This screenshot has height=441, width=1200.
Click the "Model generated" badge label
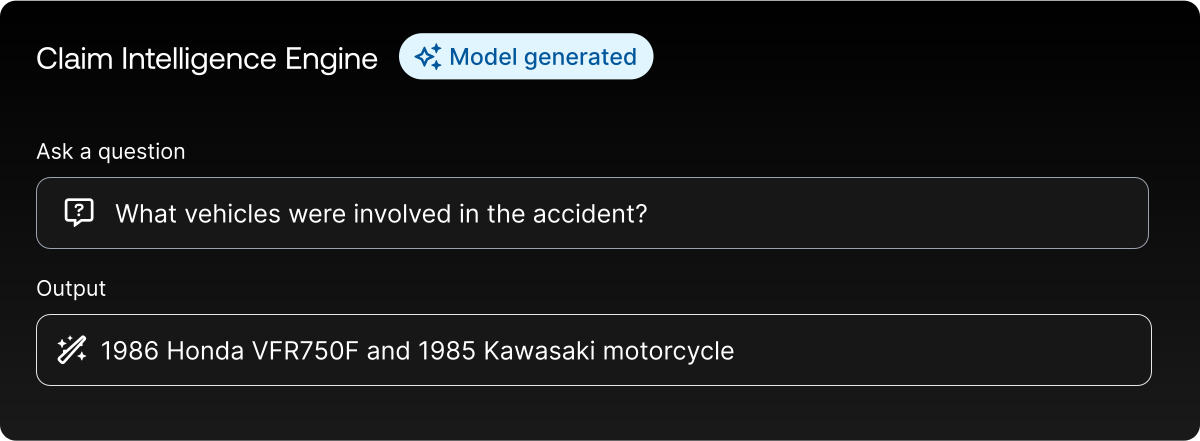pyautogui.click(x=543, y=57)
